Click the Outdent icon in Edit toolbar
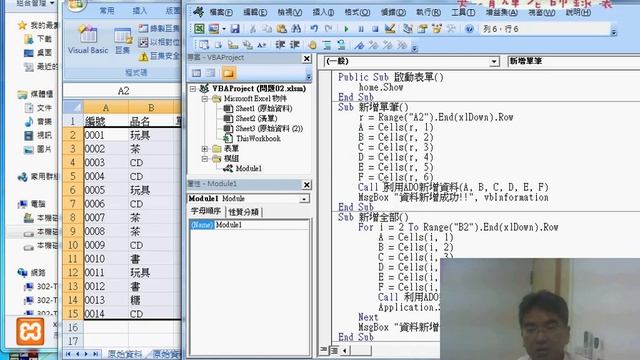This screenshot has width=640, height=360. [295, 45]
